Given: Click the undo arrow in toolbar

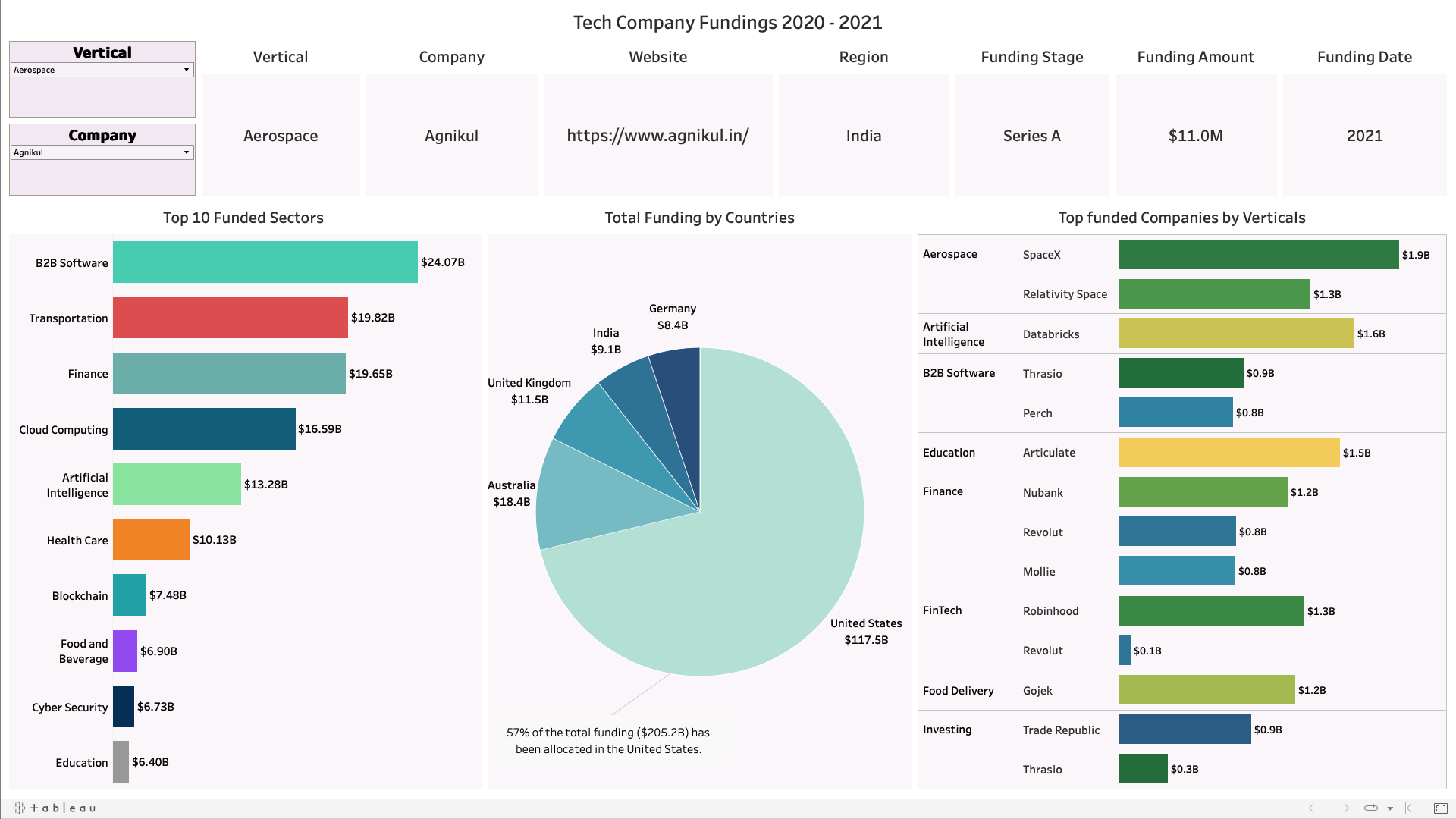Looking at the screenshot, I should pos(1313,808).
